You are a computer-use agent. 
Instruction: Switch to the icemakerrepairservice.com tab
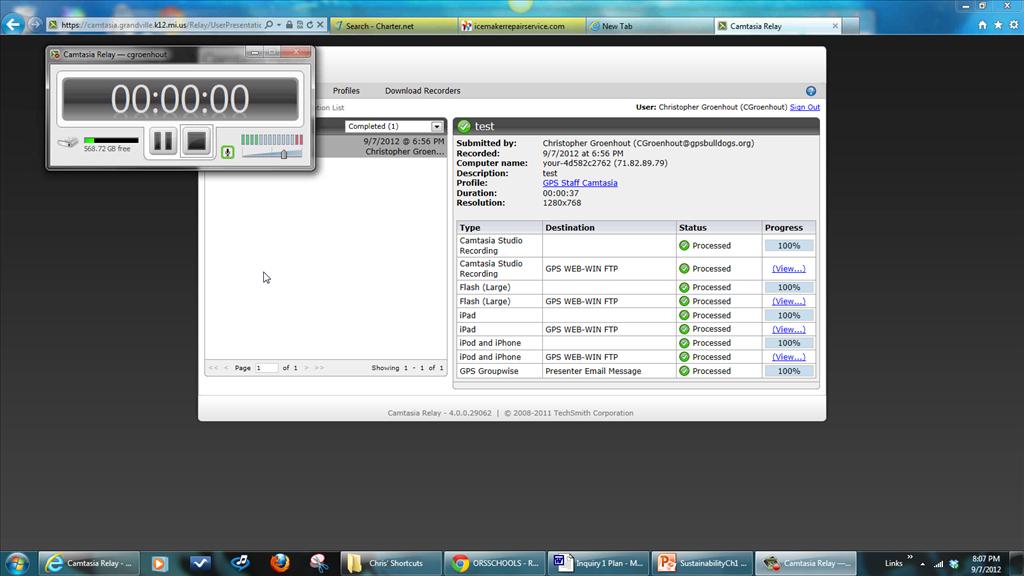point(522,26)
